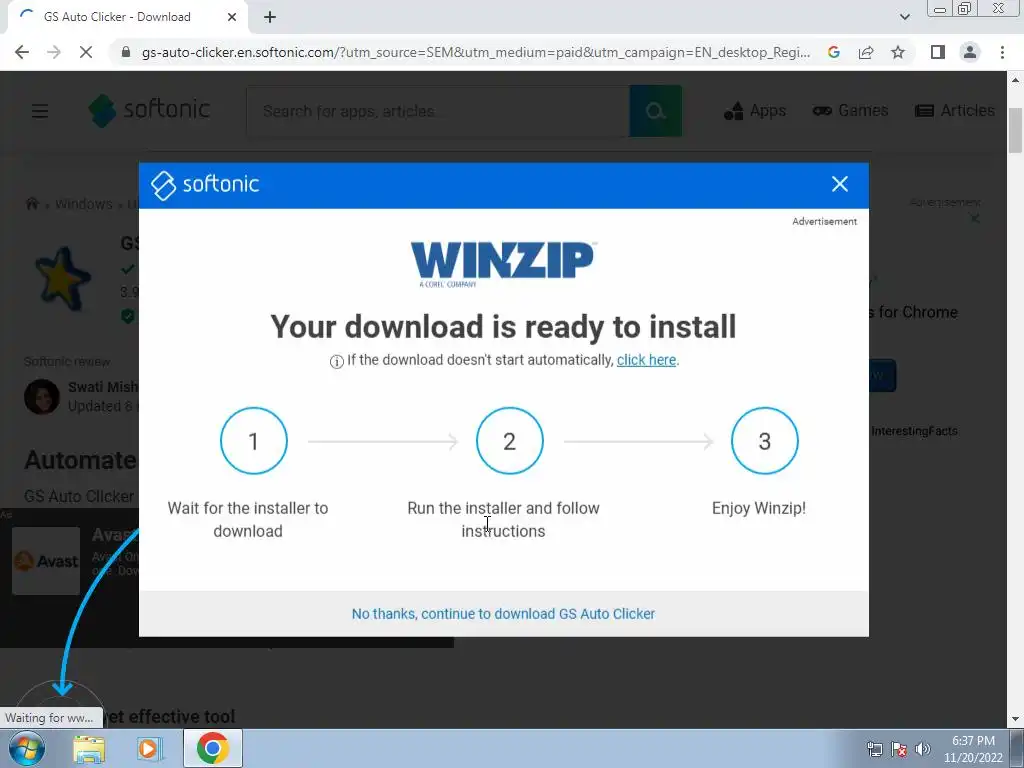The image size is (1024, 768).
Task: Continue to download GS Auto Clicker
Action: pos(503,614)
